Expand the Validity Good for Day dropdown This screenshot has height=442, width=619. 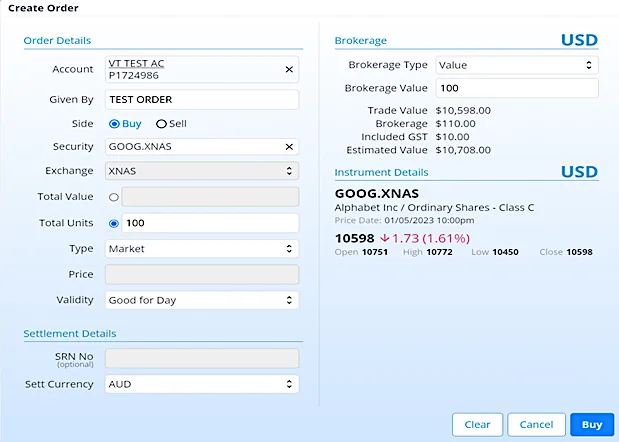coord(201,300)
